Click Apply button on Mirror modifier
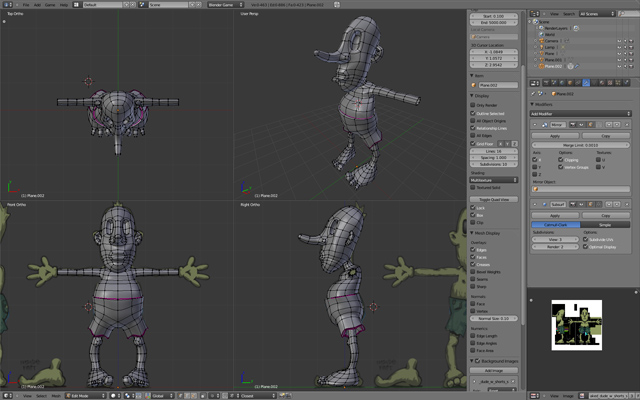 click(555, 136)
